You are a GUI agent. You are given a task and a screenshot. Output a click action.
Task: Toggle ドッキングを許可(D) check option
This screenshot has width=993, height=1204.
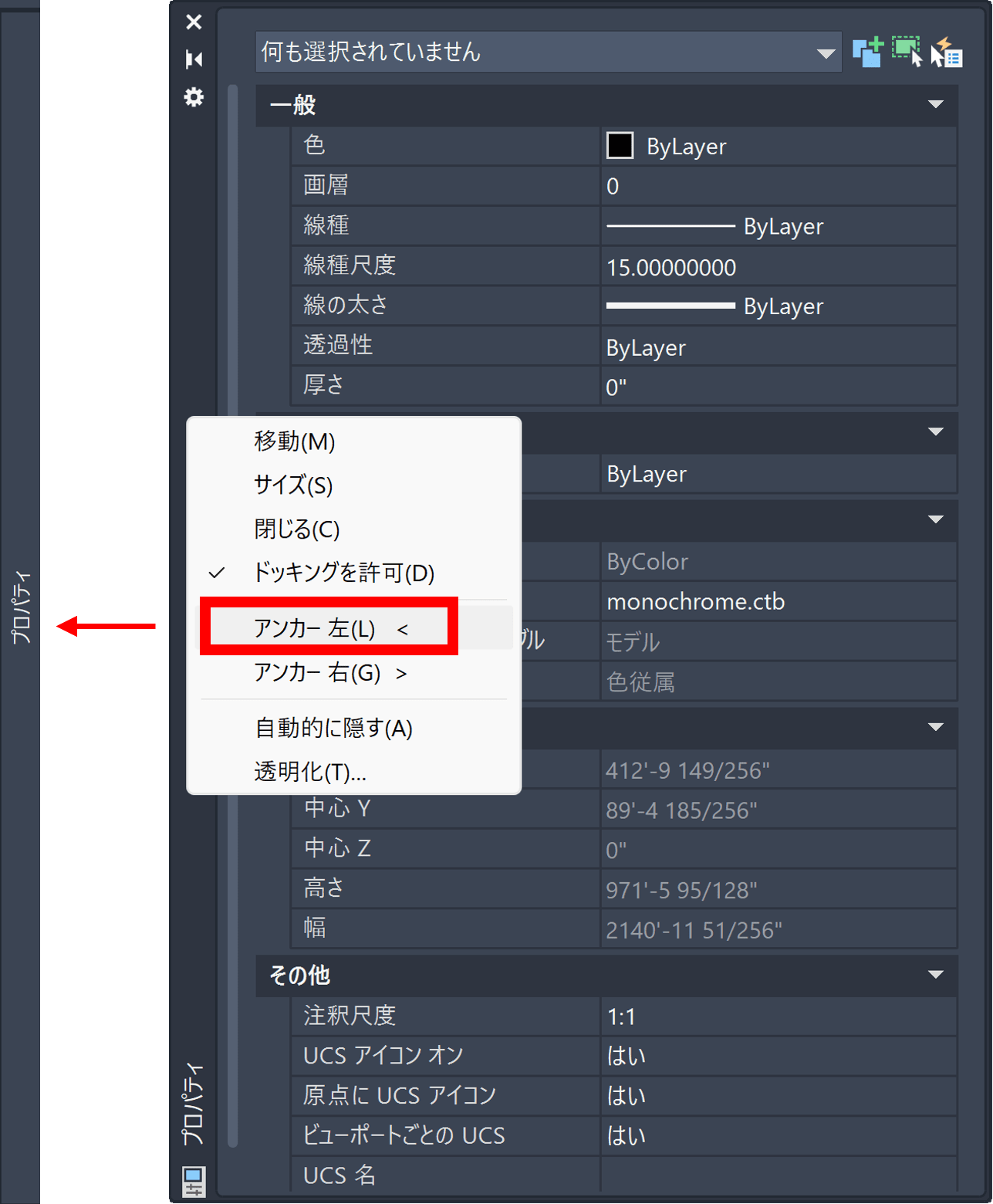[343, 573]
